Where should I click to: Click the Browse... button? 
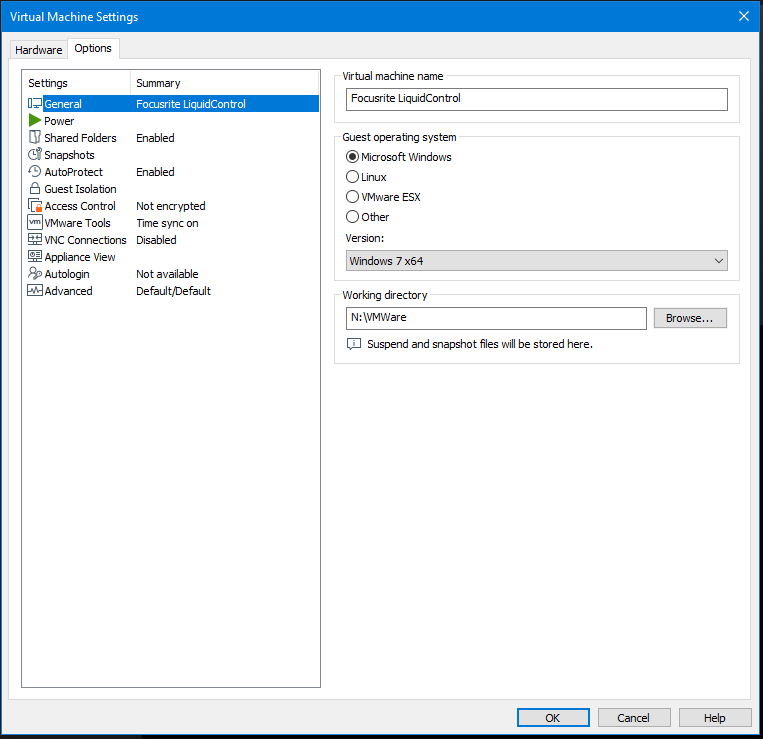coord(690,318)
